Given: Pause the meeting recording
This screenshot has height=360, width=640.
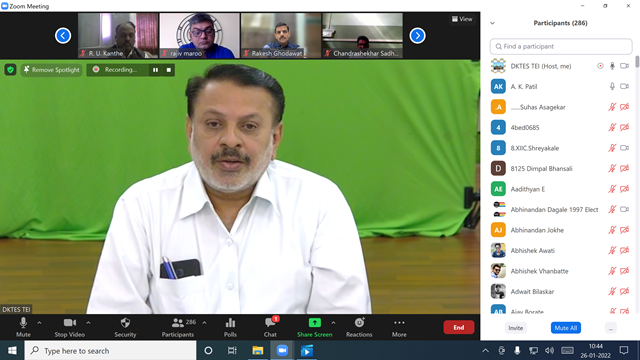Looking at the screenshot, I should click(x=155, y=70).
